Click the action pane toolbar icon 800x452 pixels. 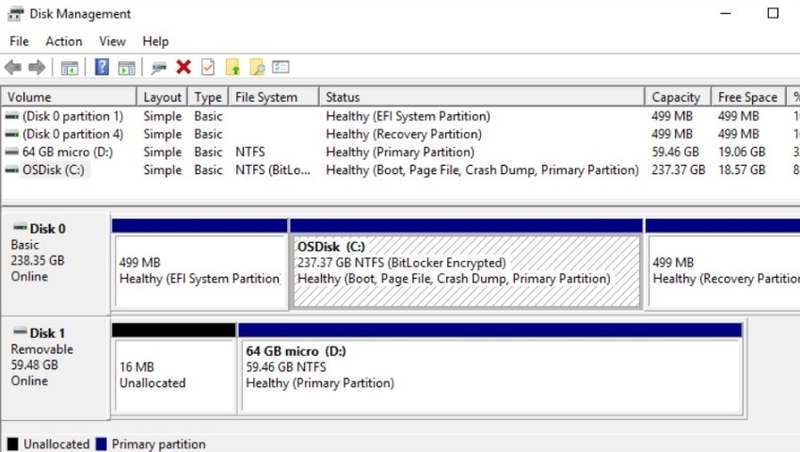tap(127, 67)
